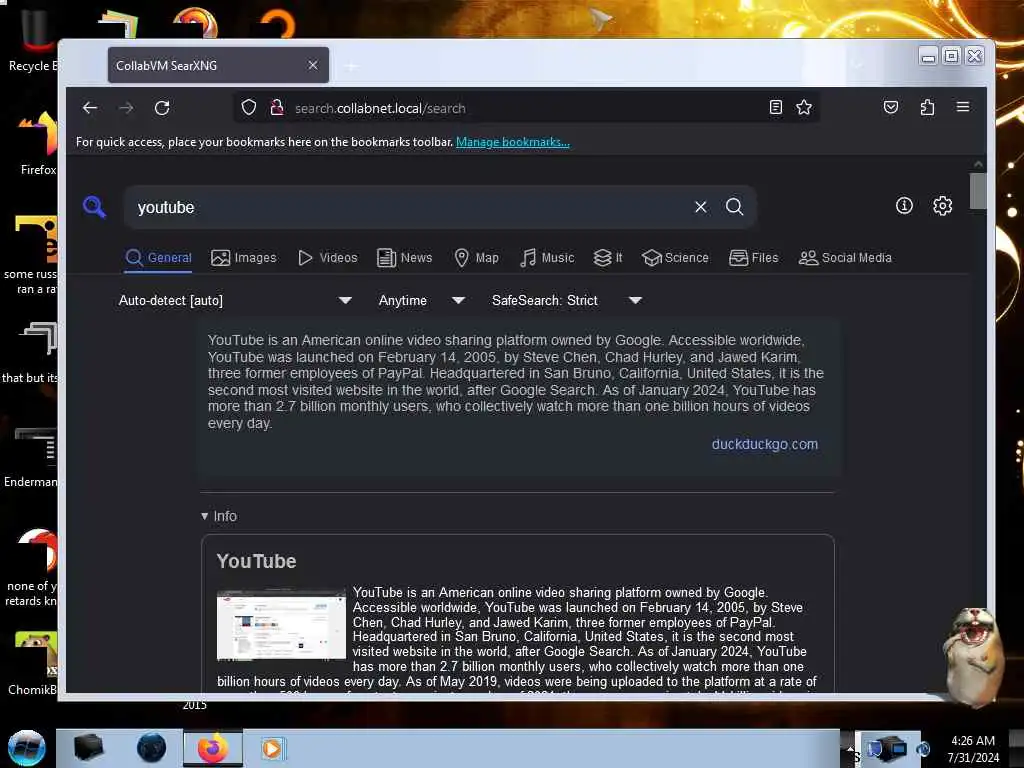
Task: Open the Pocket save icon
Action: pyautogui.click(x=891, y=107)
